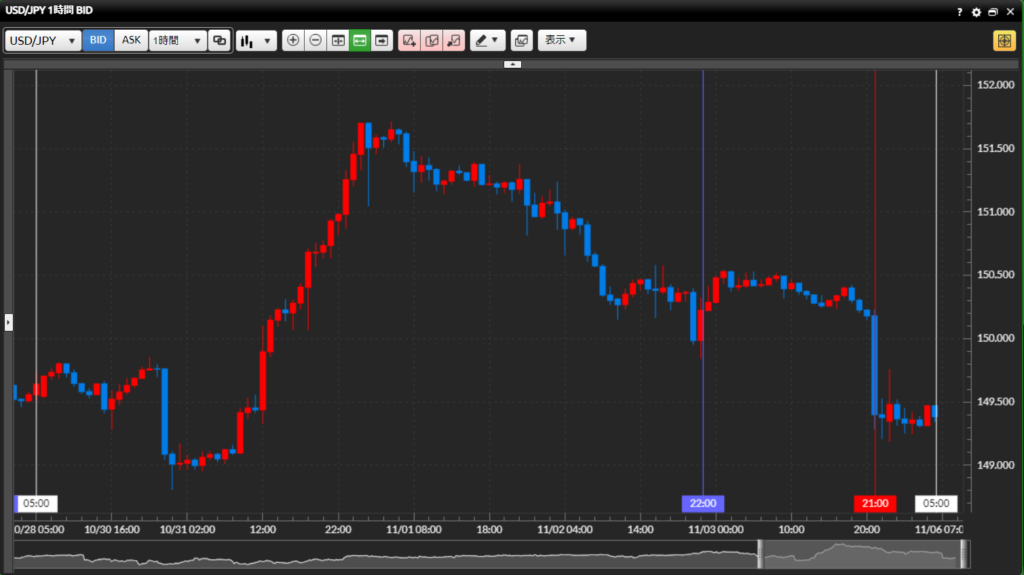Switch price display to ASK
This screenshot has width=1024, height=575.
[x=131, y=41]
